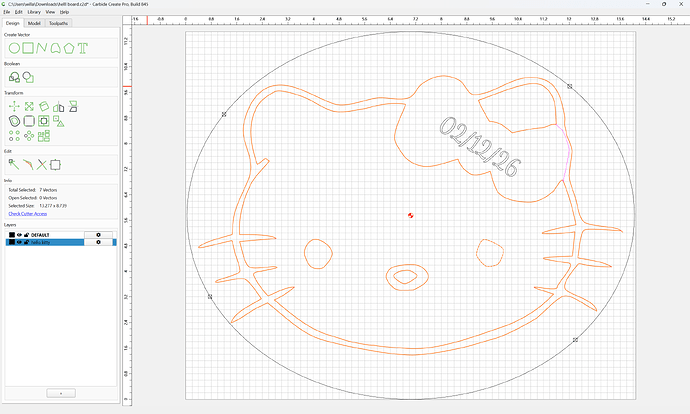Open settings for DEFAULT layer
This screenshot has height=414, width=690.
point(98,235)
